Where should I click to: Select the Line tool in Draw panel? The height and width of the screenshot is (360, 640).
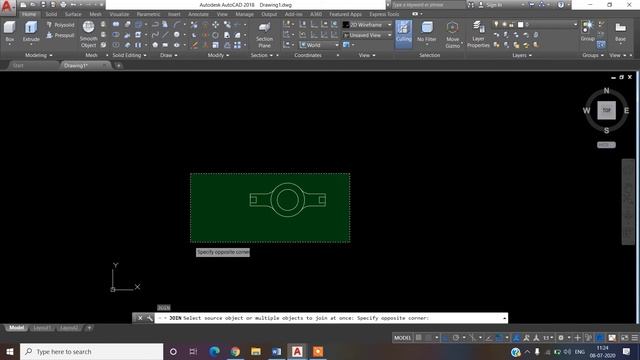(x=165, y=35)
